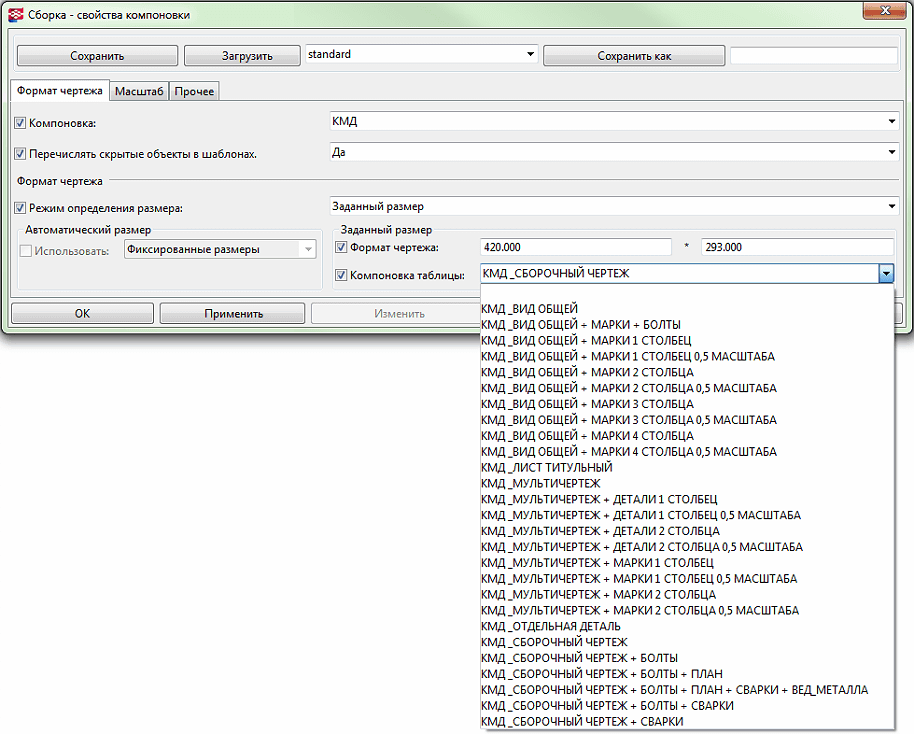The image size is (914, 734).
Task: Edit the drawing height field 293.000
Action: click(x=797, y=247)
